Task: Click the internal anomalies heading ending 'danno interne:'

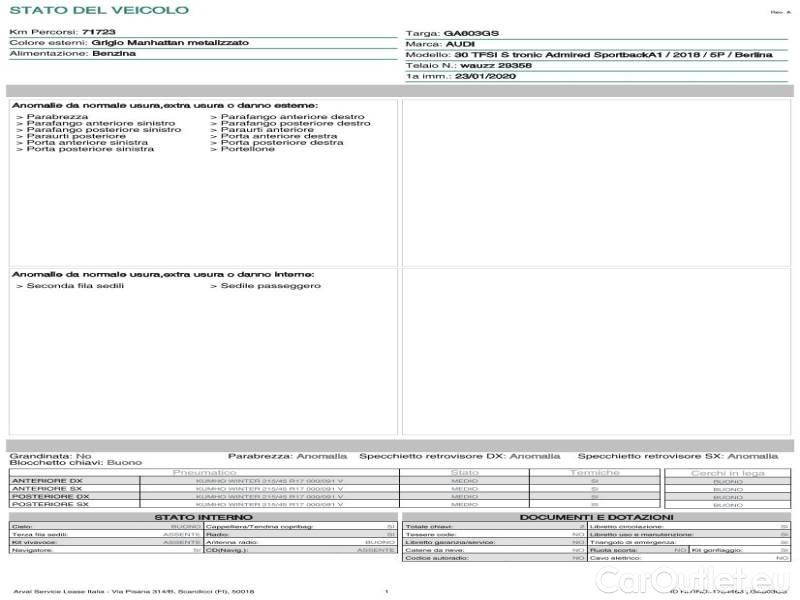Action: [163, 274]
